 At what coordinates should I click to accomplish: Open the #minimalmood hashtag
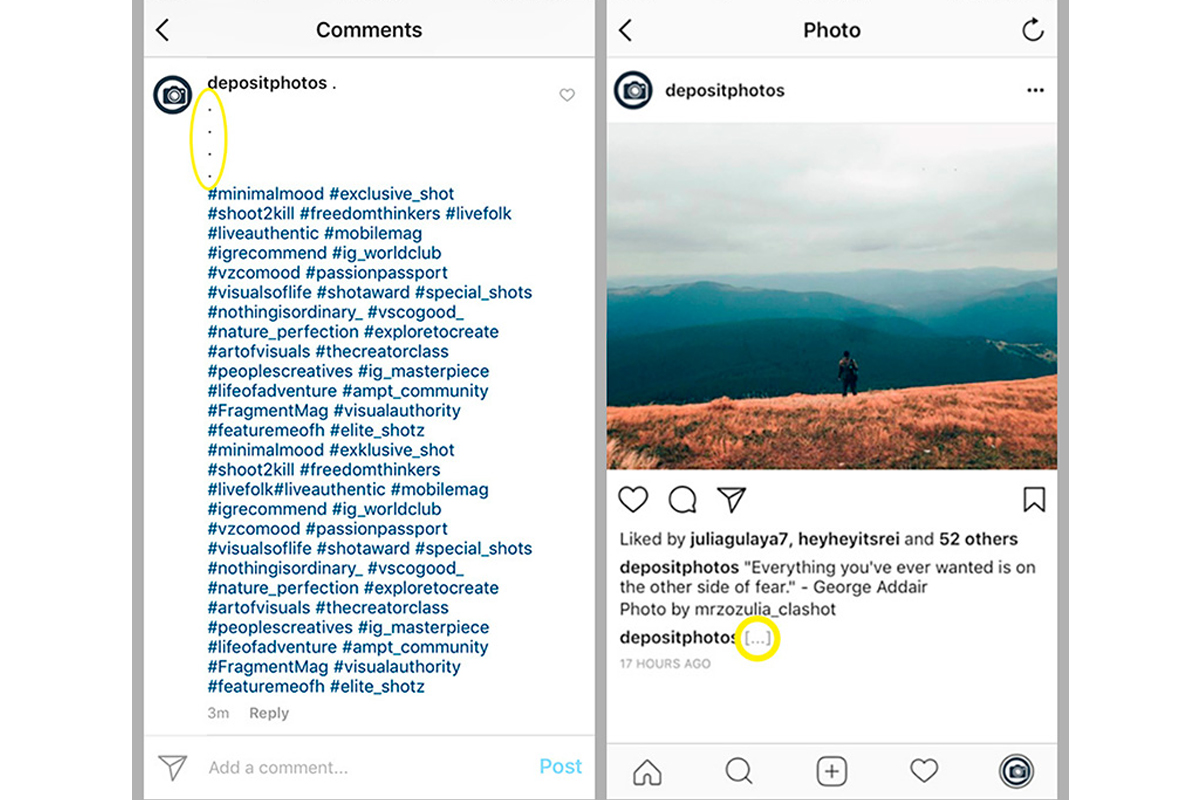tap(265, 194)
